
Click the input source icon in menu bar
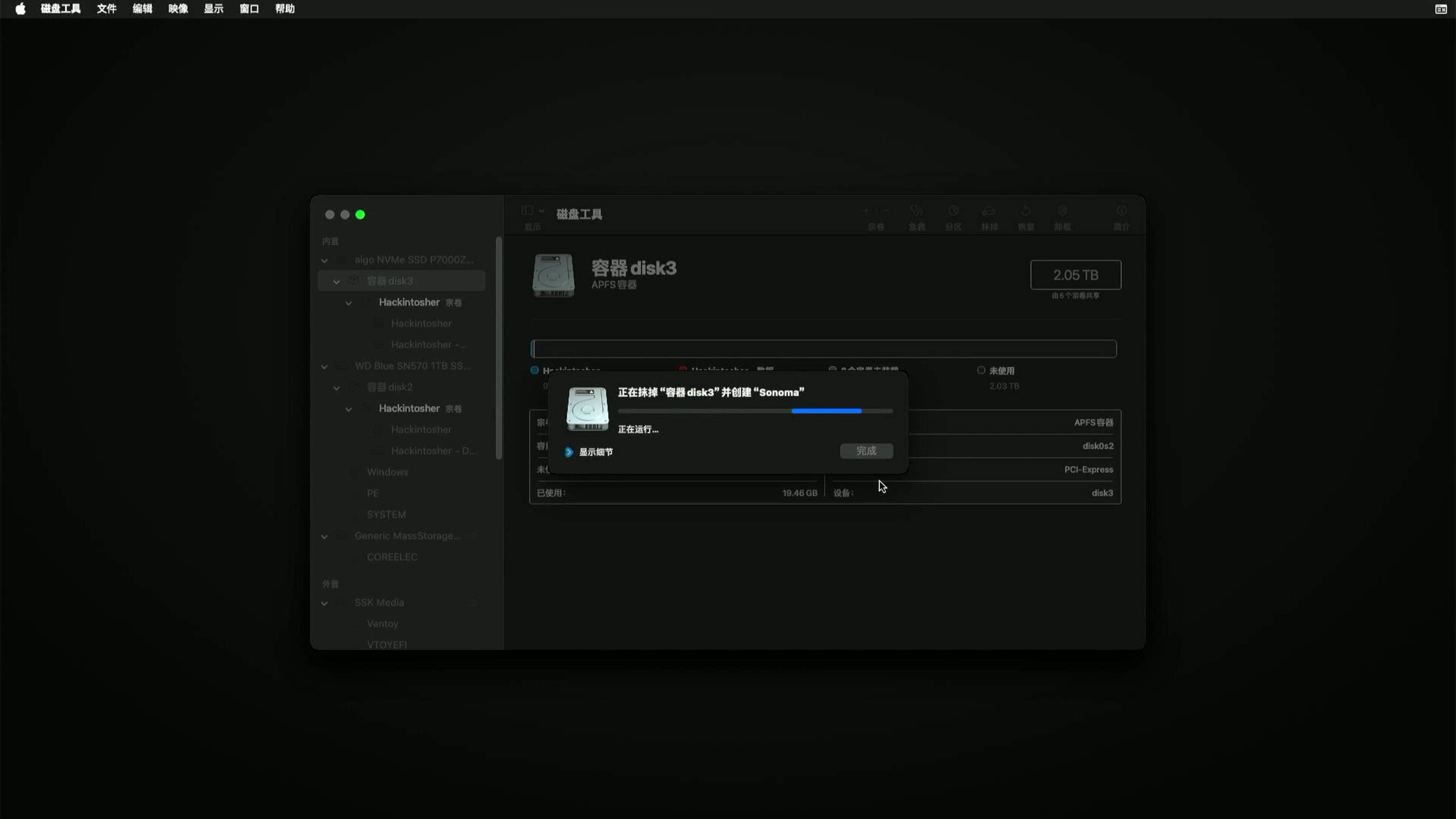click(1441, 8)
